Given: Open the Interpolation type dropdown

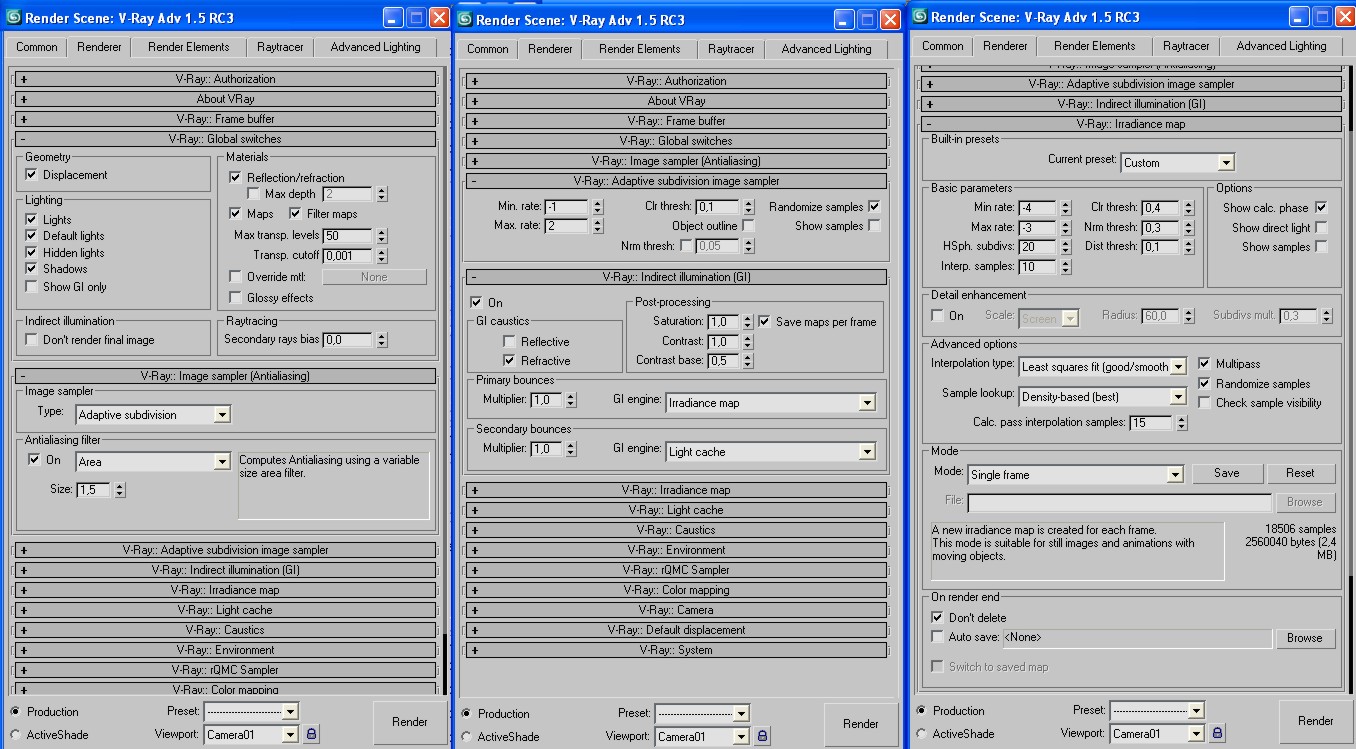Looking at the screenshot, I should click(x=1102, y=367).
